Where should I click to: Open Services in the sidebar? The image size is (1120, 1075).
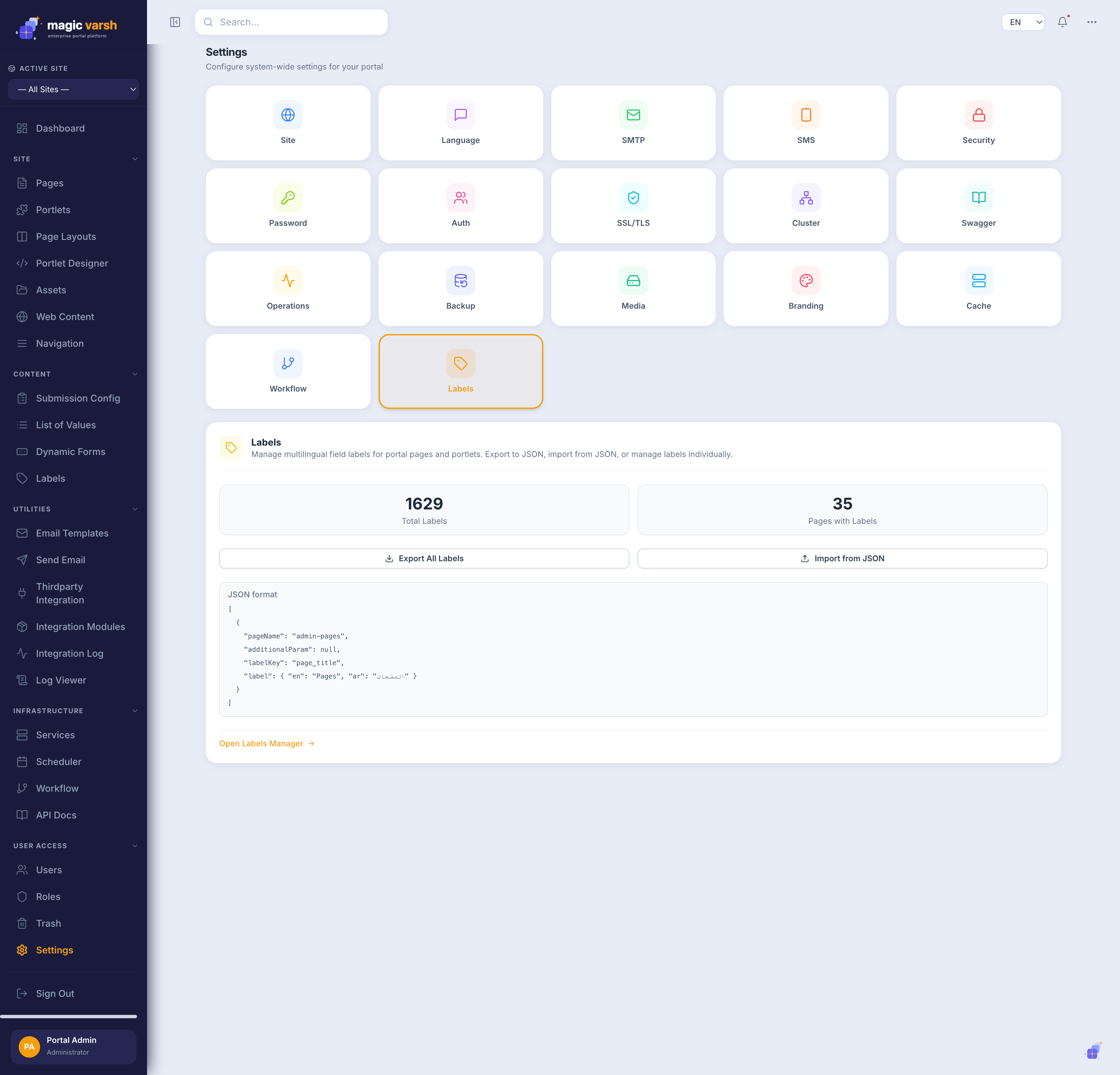73,735
